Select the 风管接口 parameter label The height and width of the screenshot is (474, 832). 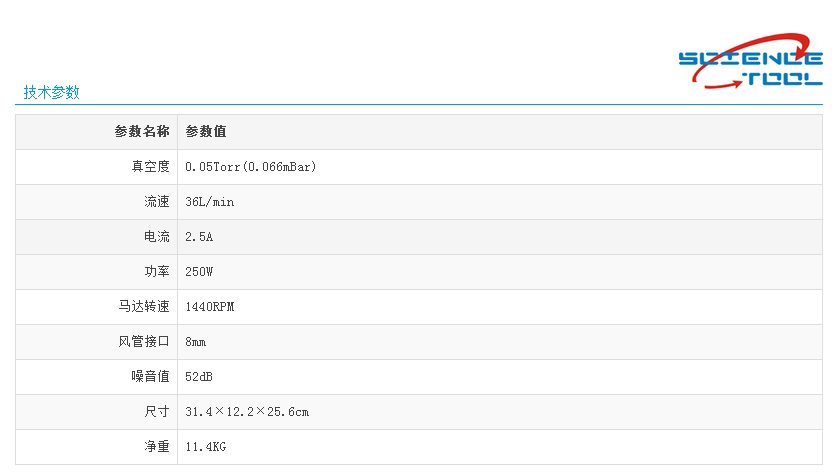tap(144, 342)
